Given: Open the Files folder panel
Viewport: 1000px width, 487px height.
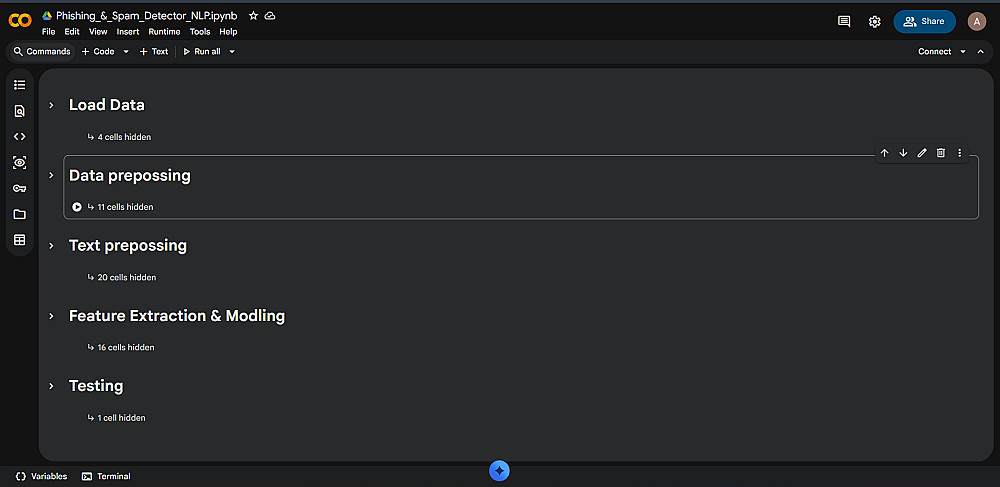Looking at the screenshot, I should [19, 214].
